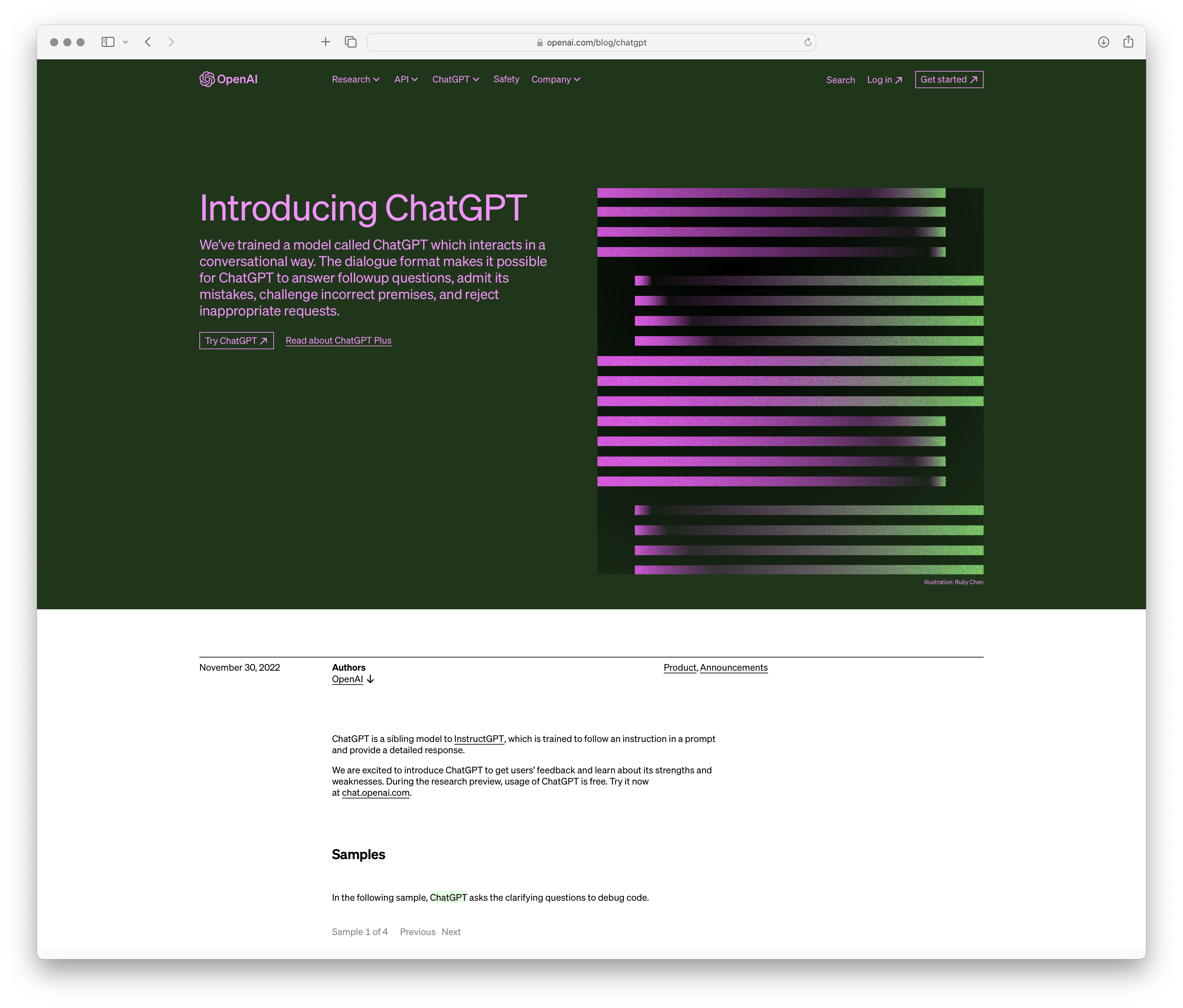Expand the OpenAI authors arrow
The width and height of the screenshot is (1183, 1008).
(370, 679)
